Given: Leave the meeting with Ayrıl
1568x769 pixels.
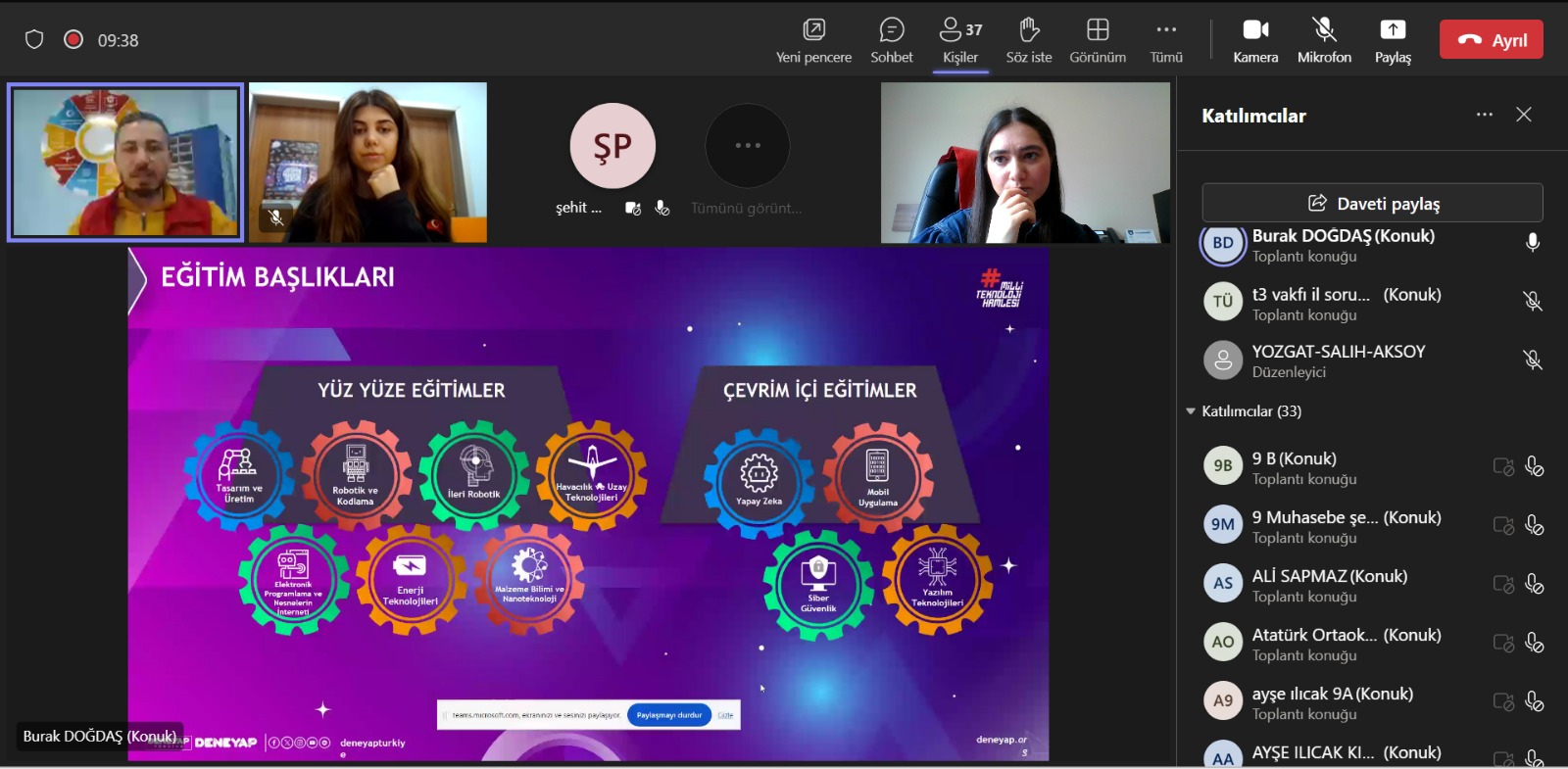Looking at the screenshot, I should [1491, 40].
